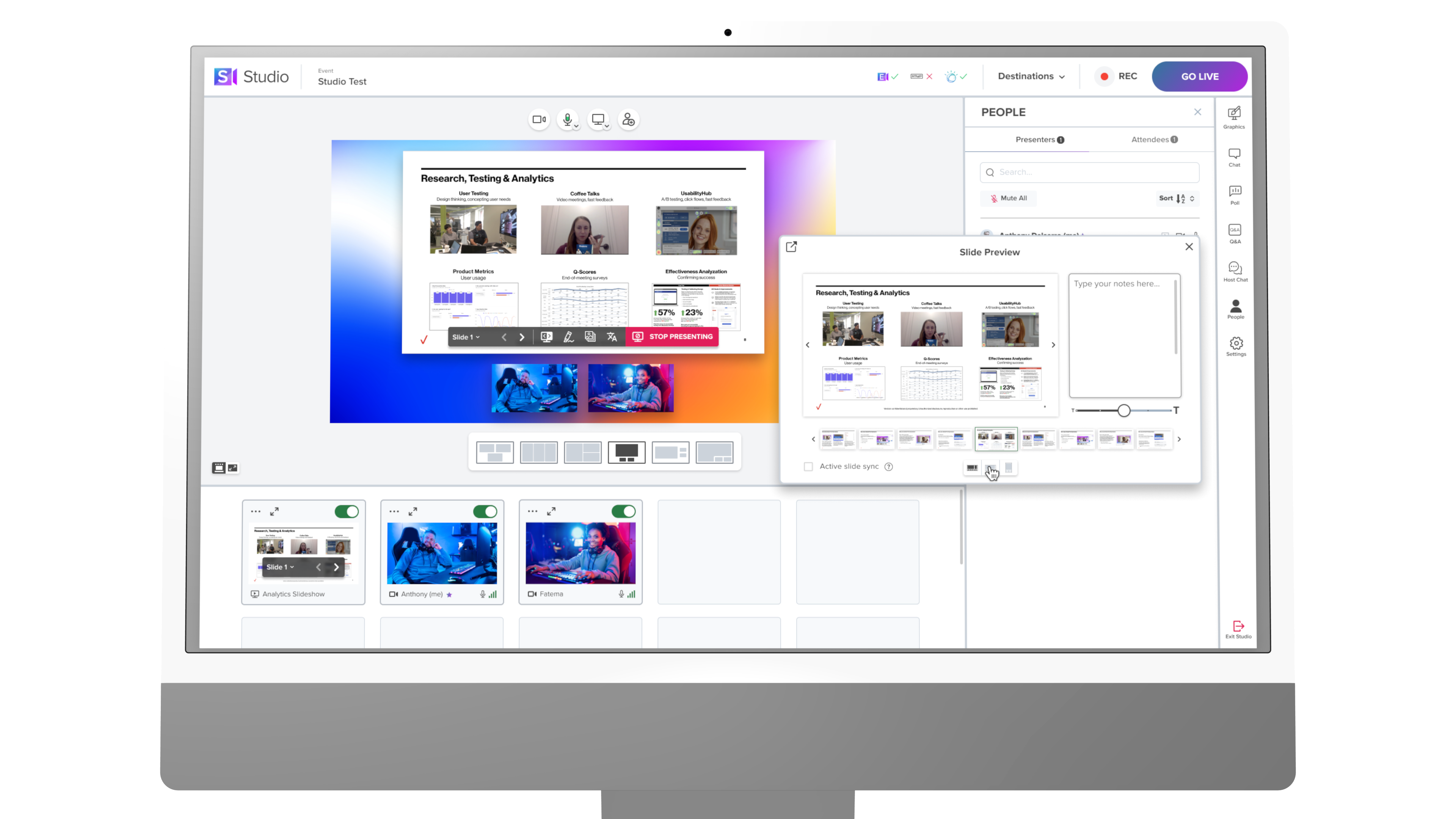Expand the microphone options chevron
Screen dimensions: 1456x819
point(576,126)
